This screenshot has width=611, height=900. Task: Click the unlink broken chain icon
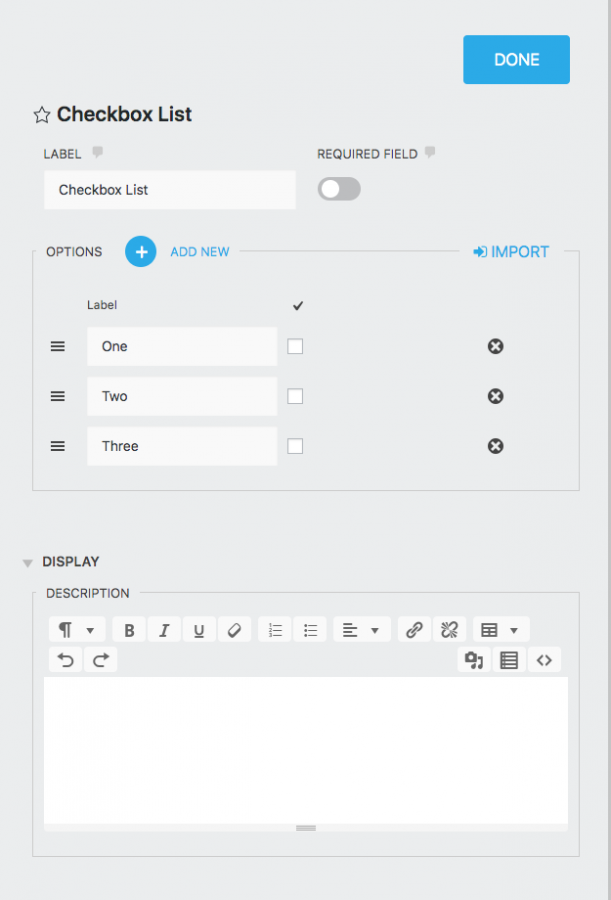point(449,630)
